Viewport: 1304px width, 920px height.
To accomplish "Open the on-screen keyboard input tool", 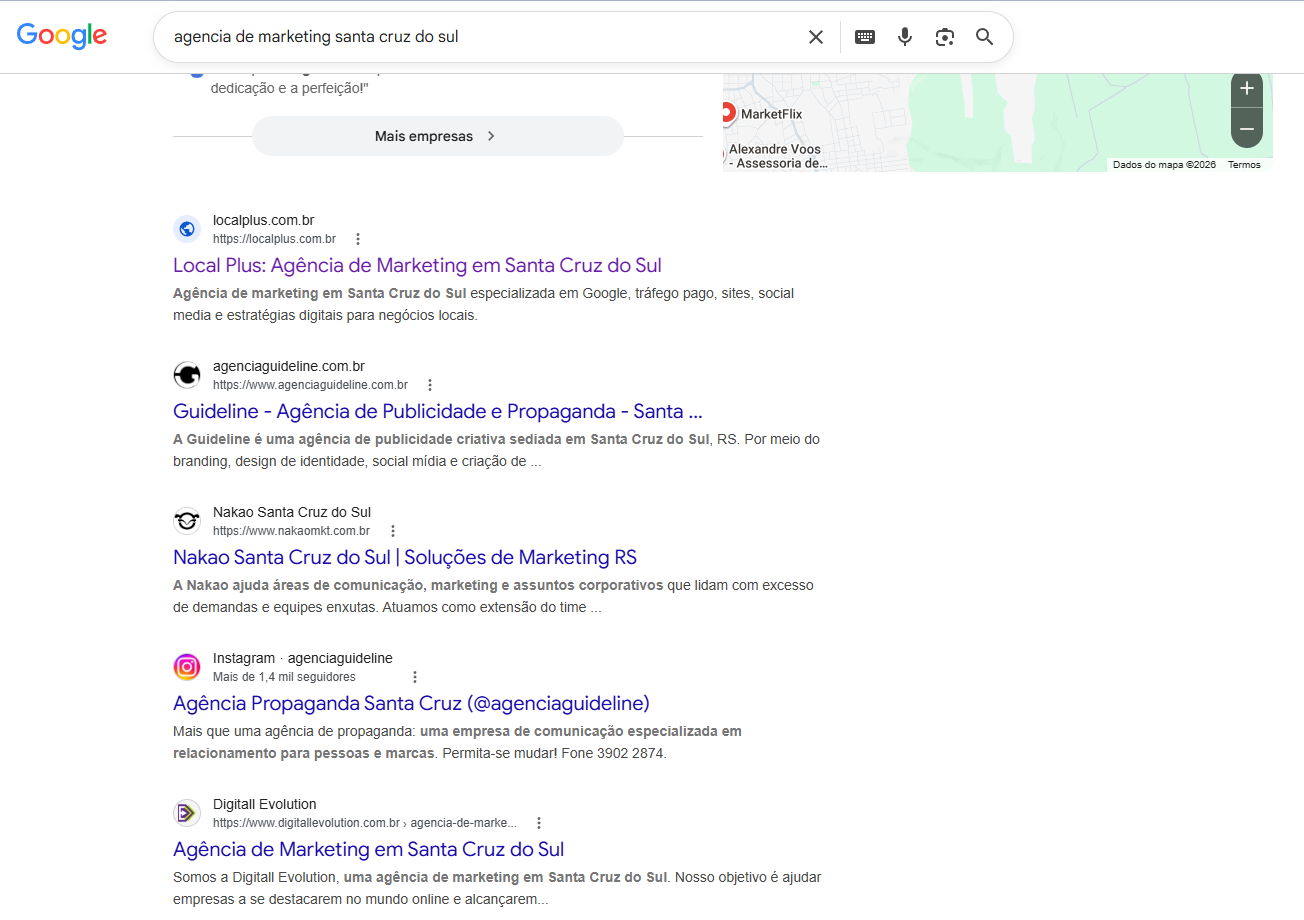I will 865,37.
